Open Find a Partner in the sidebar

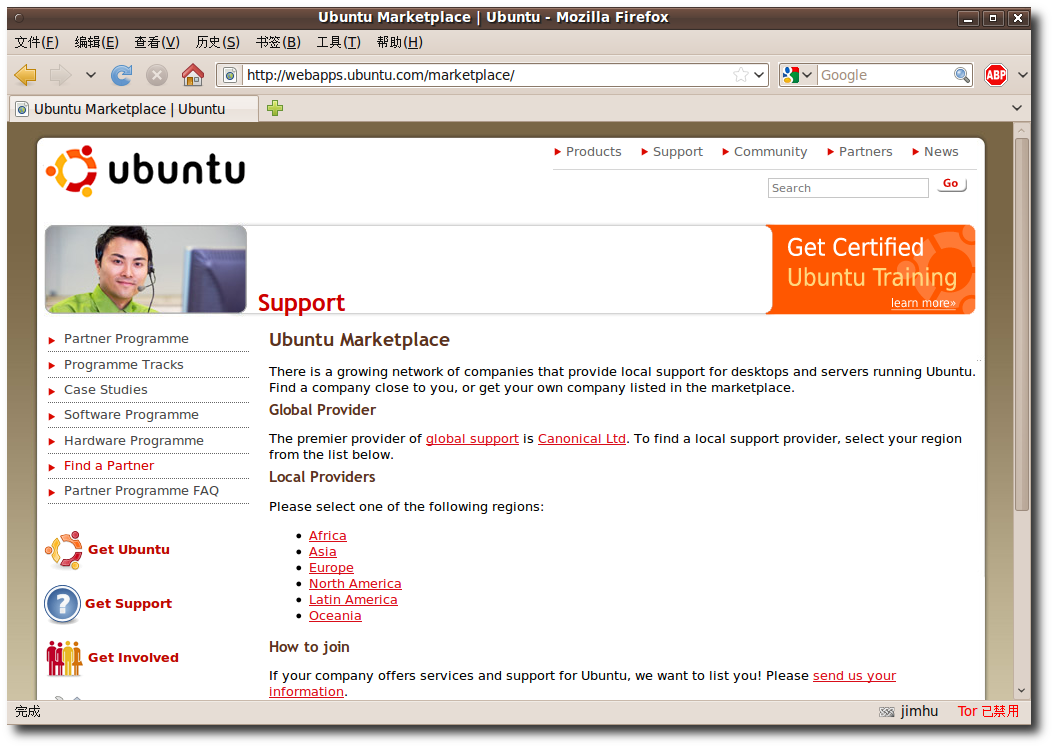pos(109,466)
